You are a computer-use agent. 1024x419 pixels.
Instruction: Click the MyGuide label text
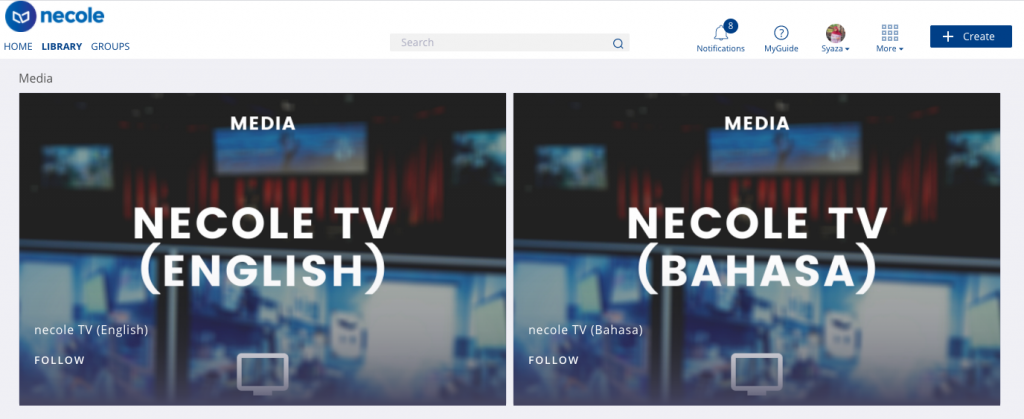pos(781,48)
